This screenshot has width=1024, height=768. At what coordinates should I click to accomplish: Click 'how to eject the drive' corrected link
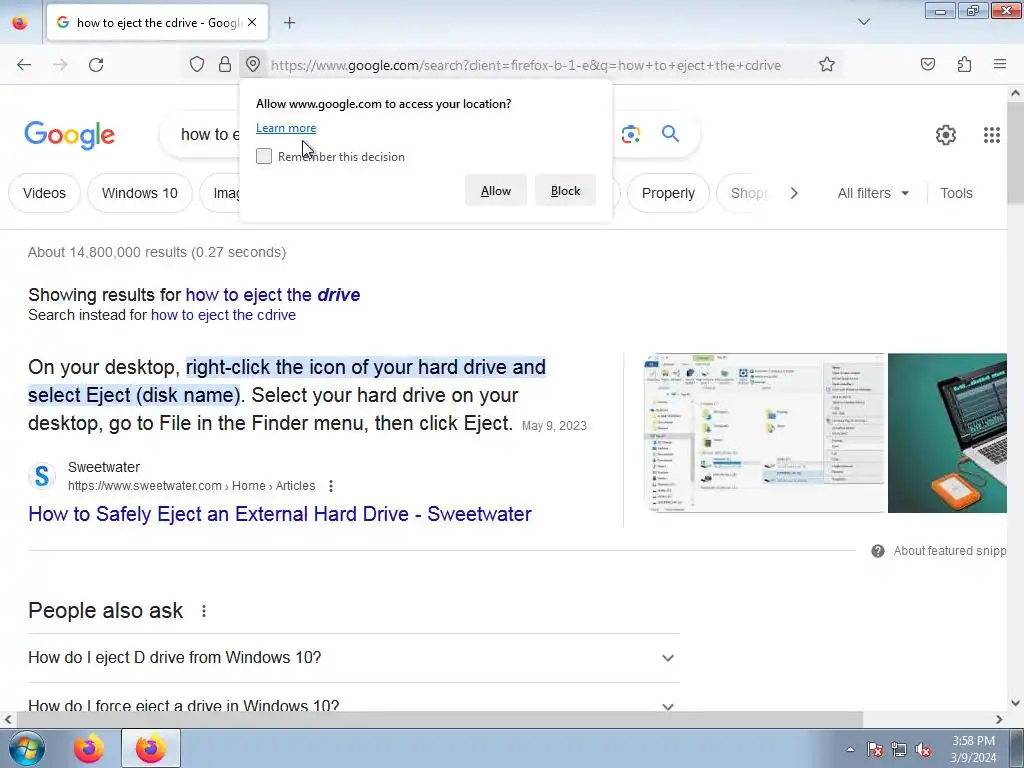273,295
